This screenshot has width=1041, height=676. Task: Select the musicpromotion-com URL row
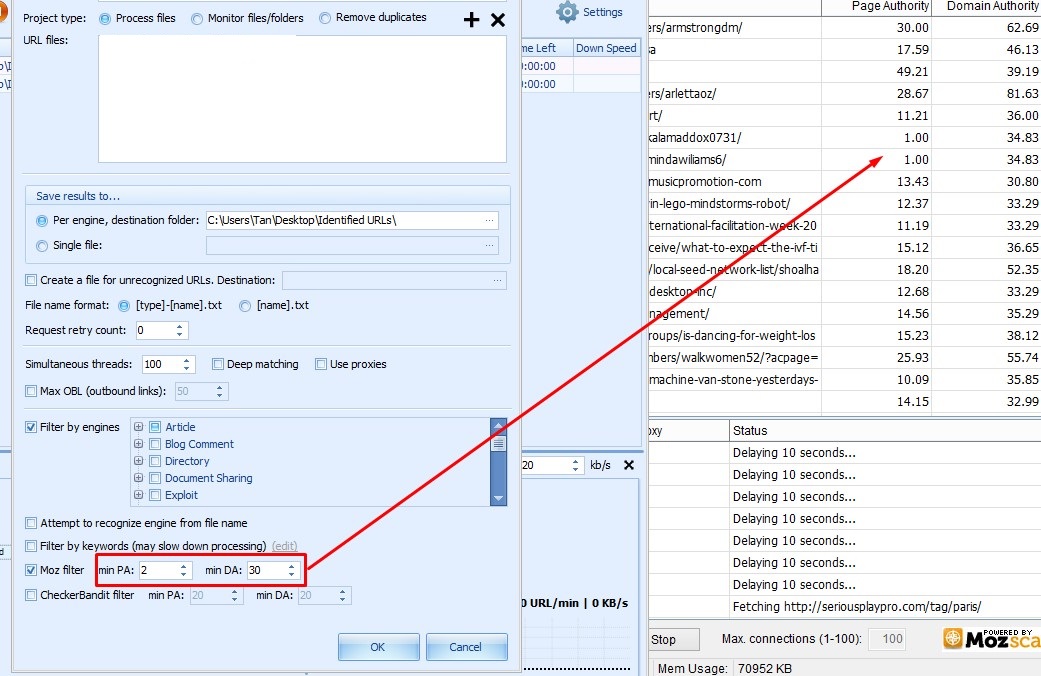point(844,182)
